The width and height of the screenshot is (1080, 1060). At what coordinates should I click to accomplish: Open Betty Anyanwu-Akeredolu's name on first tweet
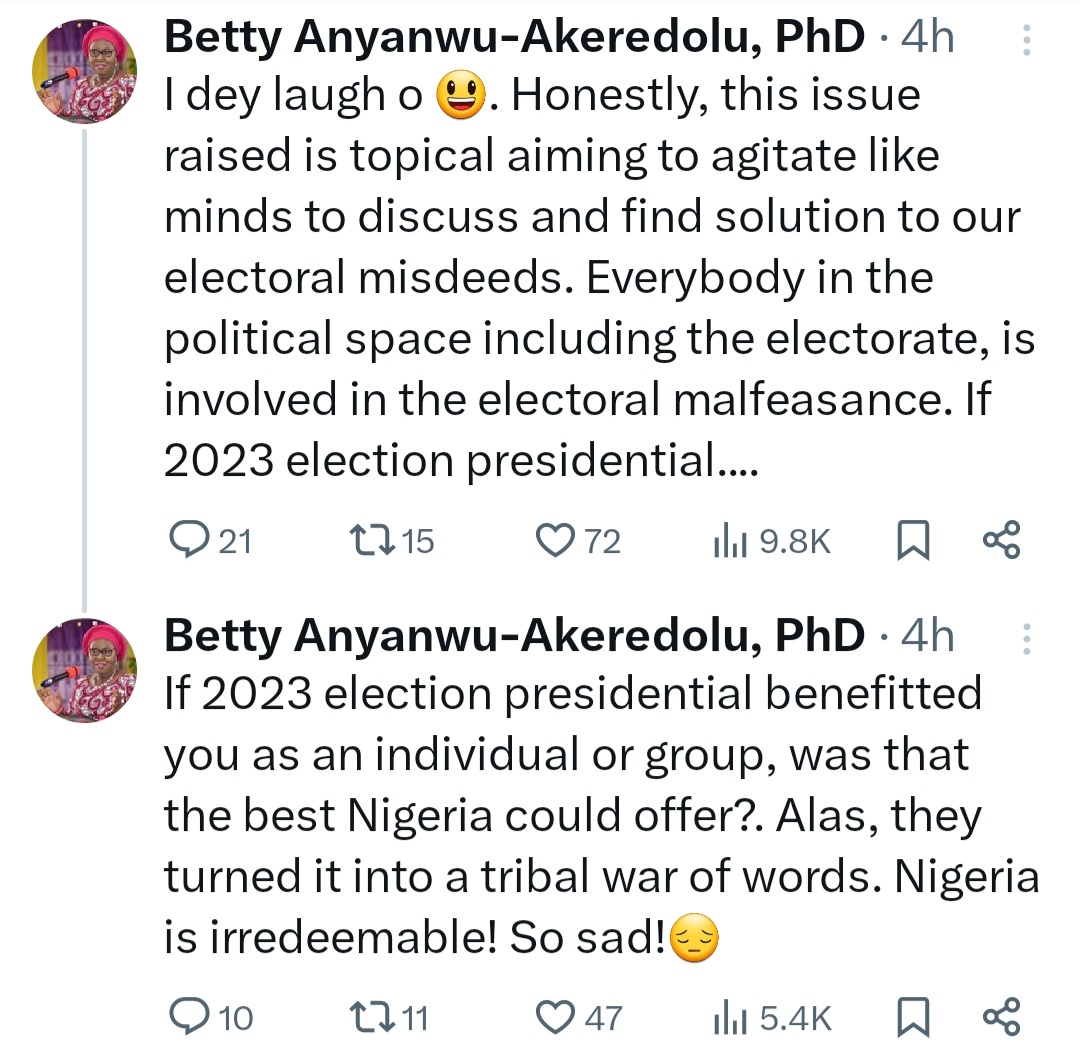tap(514, 39)
